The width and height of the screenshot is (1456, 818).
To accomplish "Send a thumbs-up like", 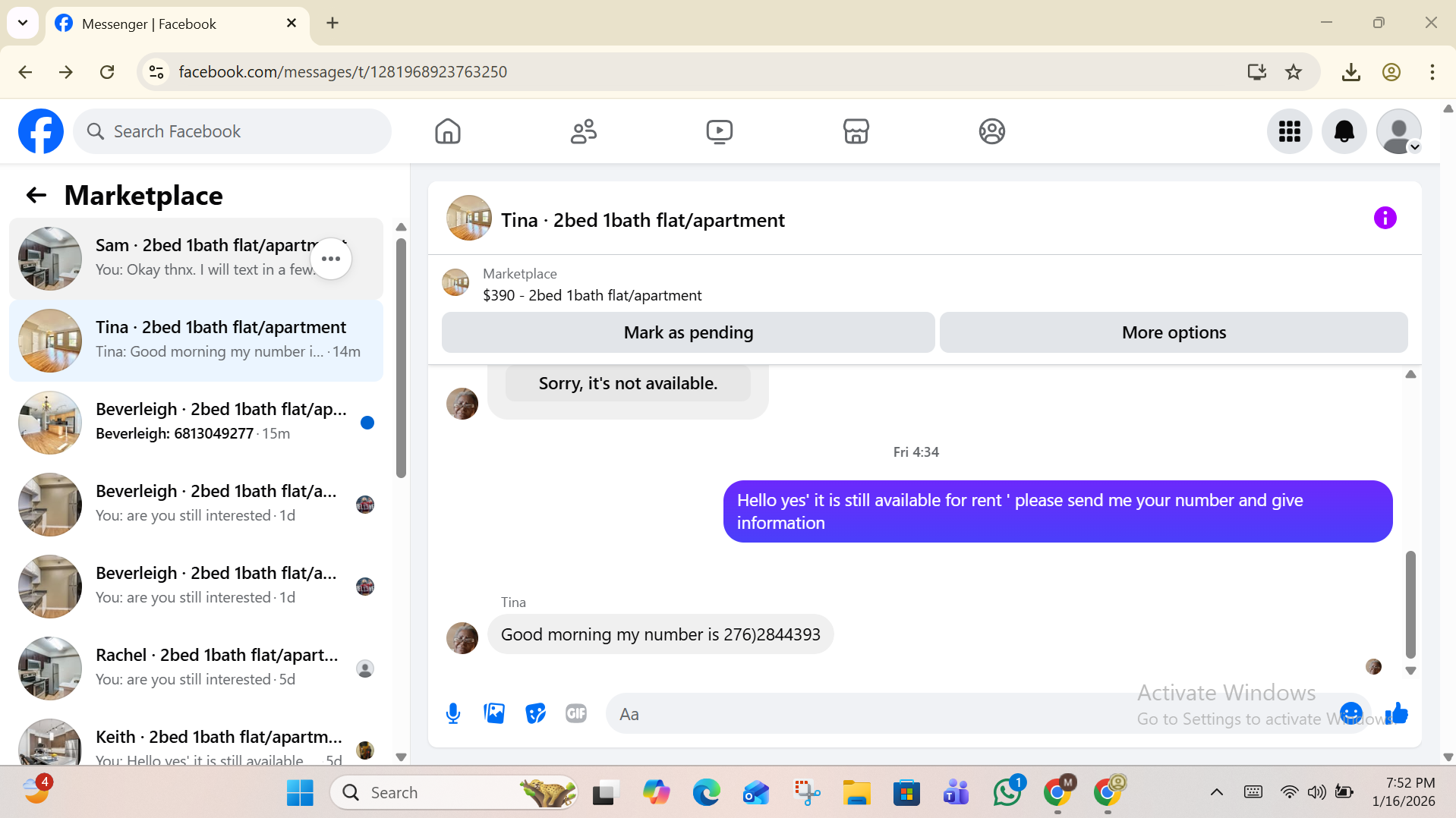I will coord(1397,713).
